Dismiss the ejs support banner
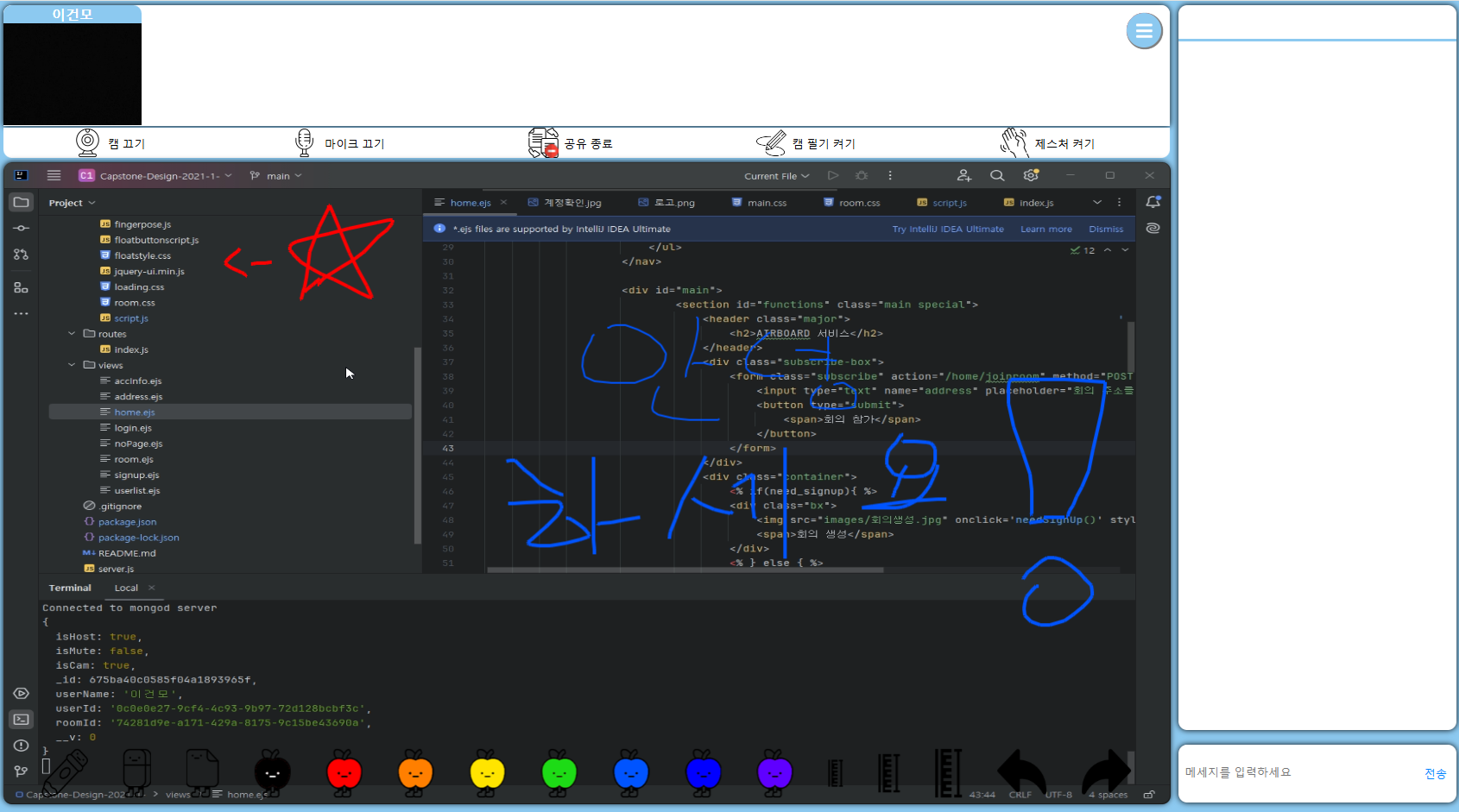The height and width of the screenshot is (812, 1459). (1106, 229)
